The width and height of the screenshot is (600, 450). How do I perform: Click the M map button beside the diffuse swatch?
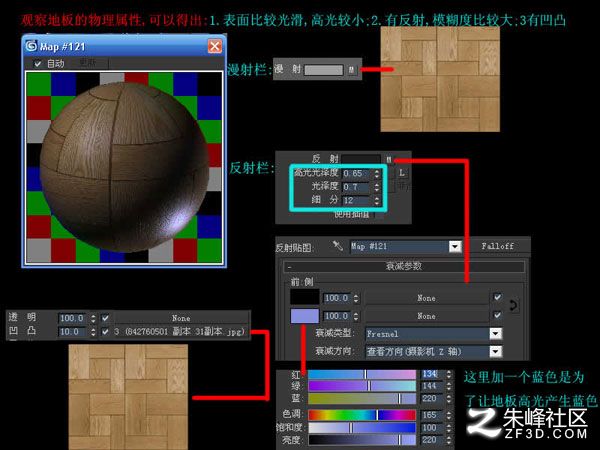pyautogui.click(x=352, y=69)
